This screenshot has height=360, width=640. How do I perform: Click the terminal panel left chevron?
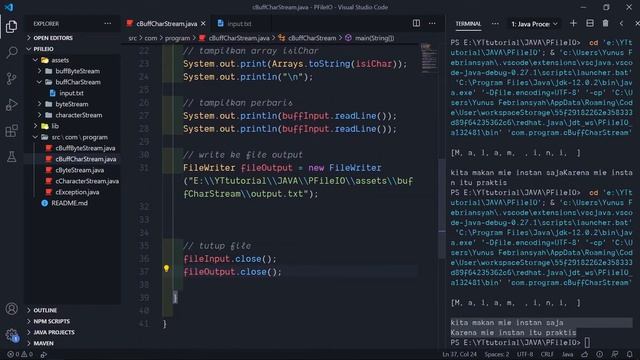[x=621, y=24]
